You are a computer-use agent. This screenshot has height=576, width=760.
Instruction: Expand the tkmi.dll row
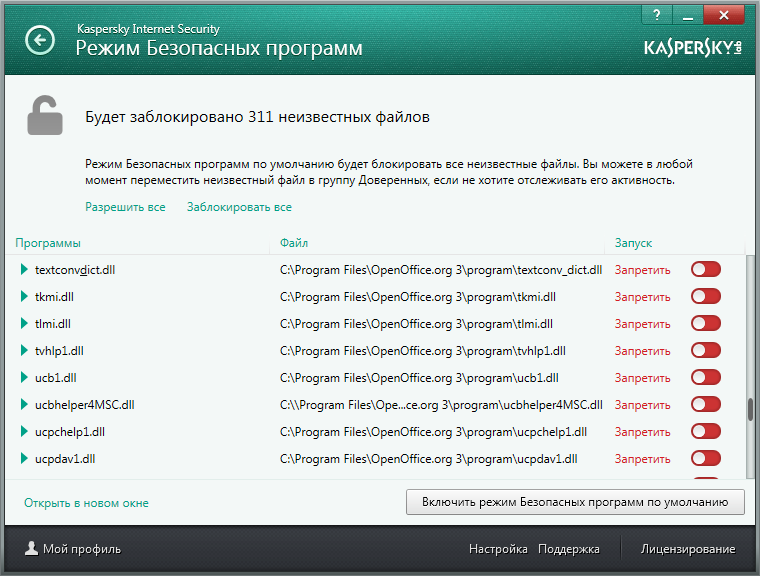pos(24,297)
